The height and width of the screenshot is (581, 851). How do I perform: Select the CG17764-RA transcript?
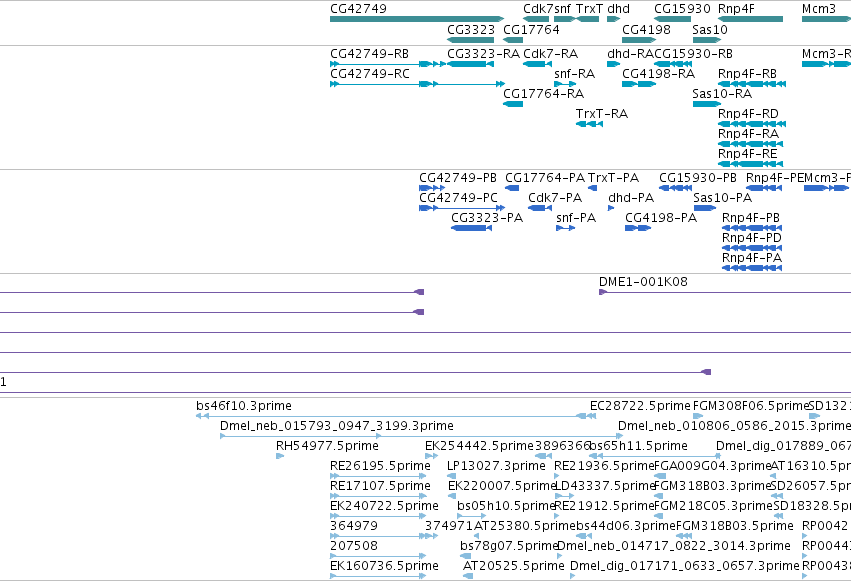(x=513, y=104)
